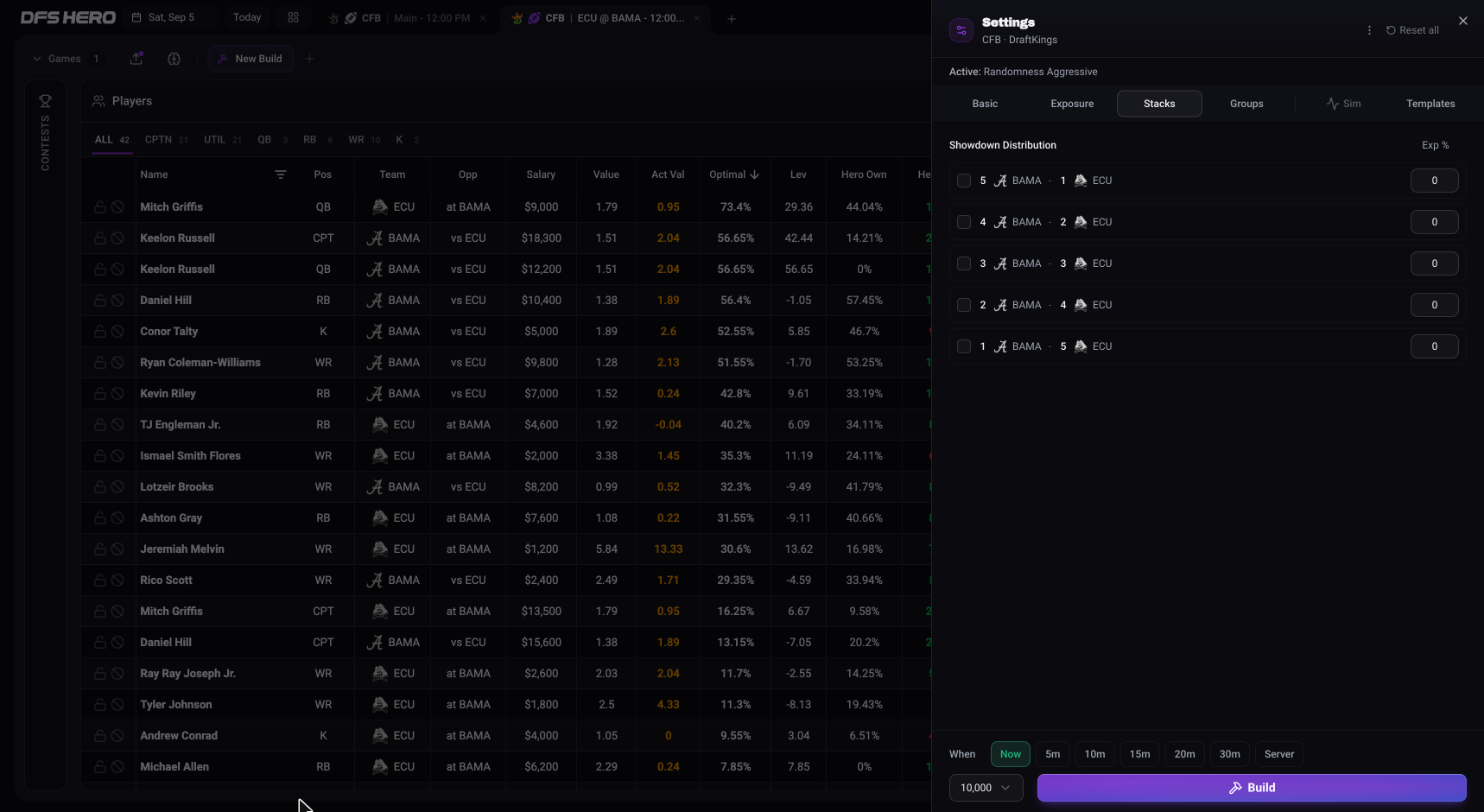
Task: Click the purple Build button
Action: click(x=1252, y=788)
